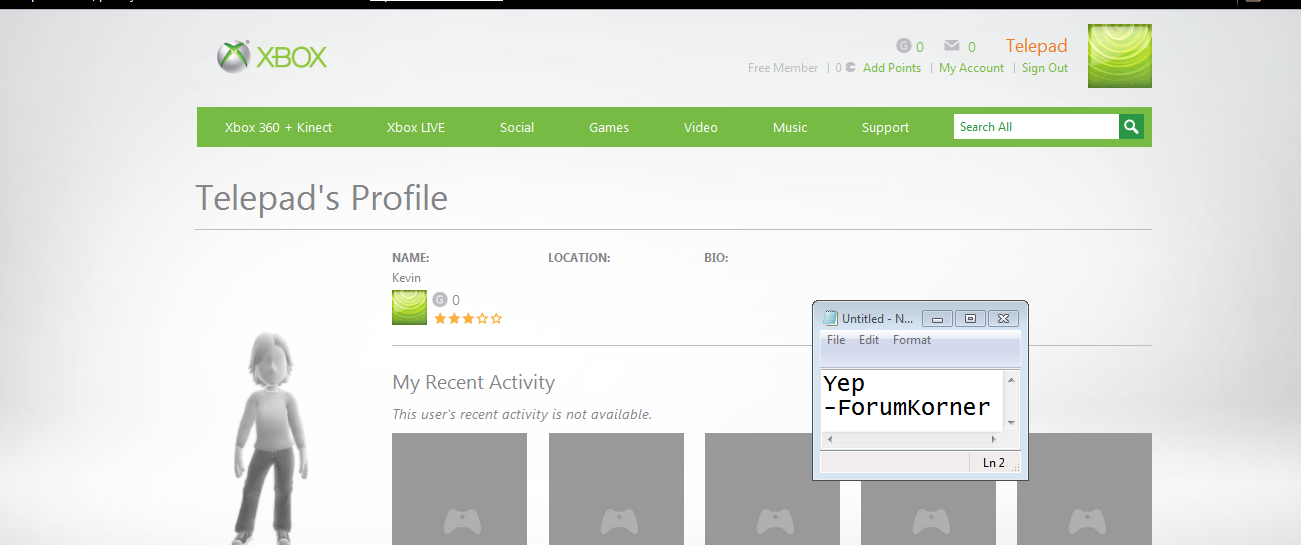The image size is (1301, 545).
Task: Click the Microsoft Points icon next to Add Points
Action: tap(850, 68)
